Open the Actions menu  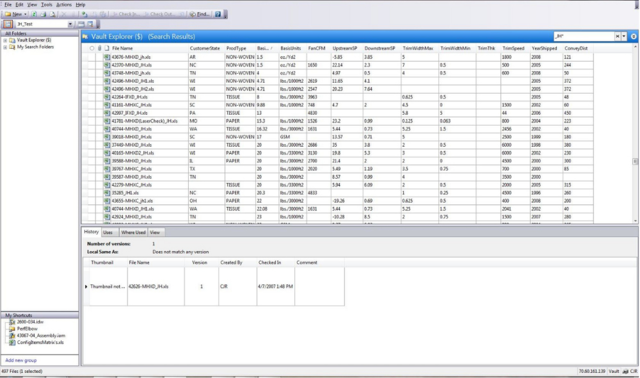click(64, 4)
